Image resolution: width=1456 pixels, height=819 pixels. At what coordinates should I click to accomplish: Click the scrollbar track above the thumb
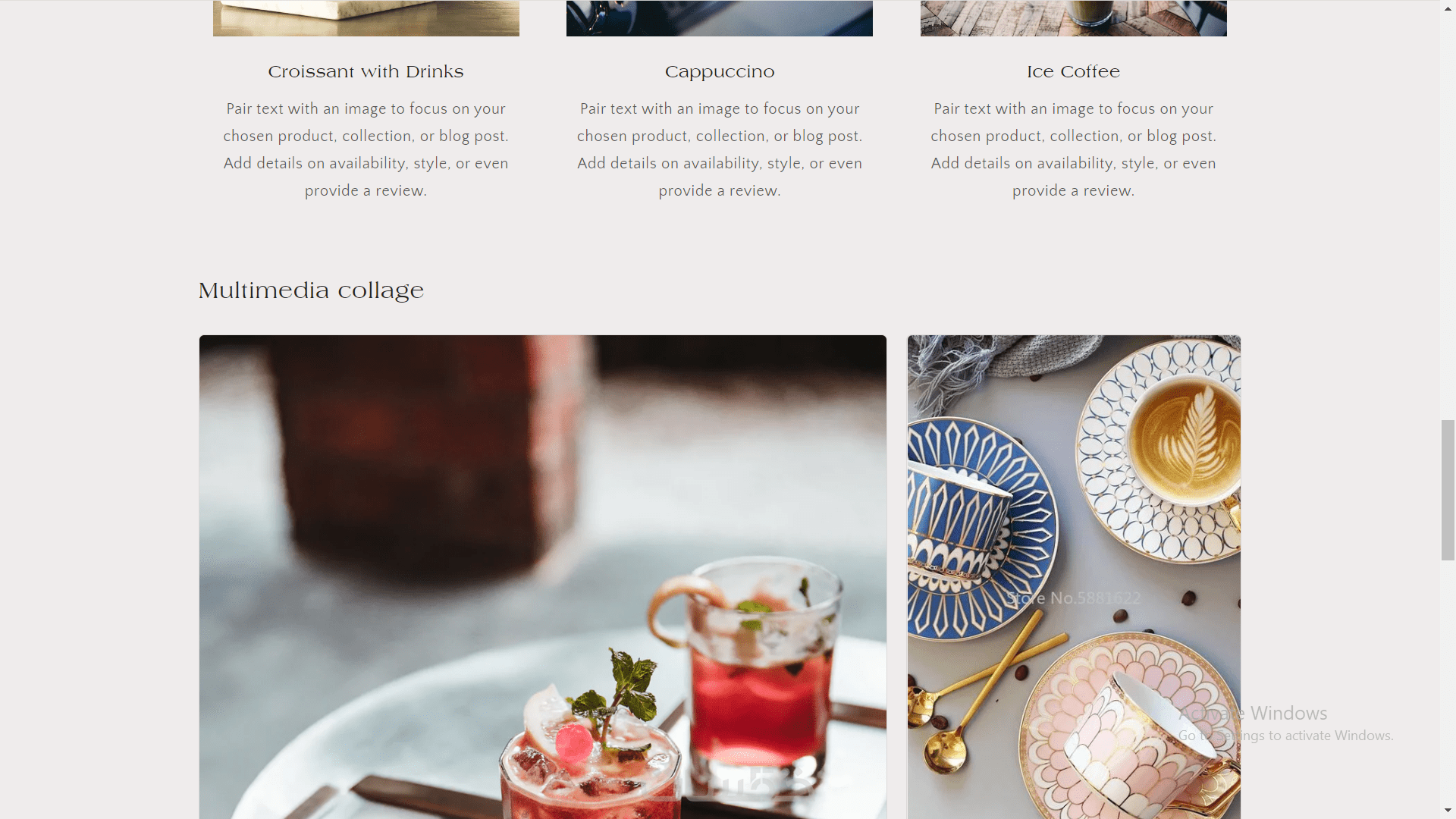click(1448, 216)
